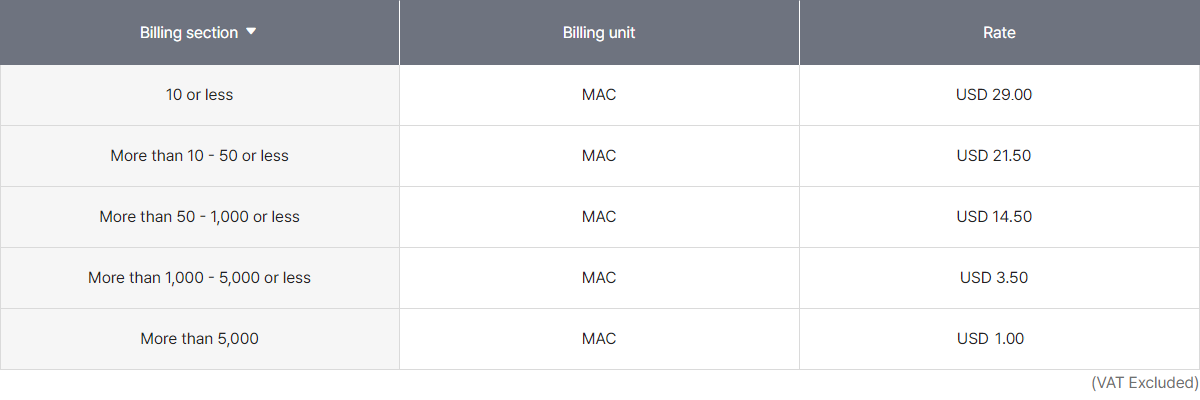Select the "More than 5,000" cell
The image size is (1200, 400).
[199, 339]
